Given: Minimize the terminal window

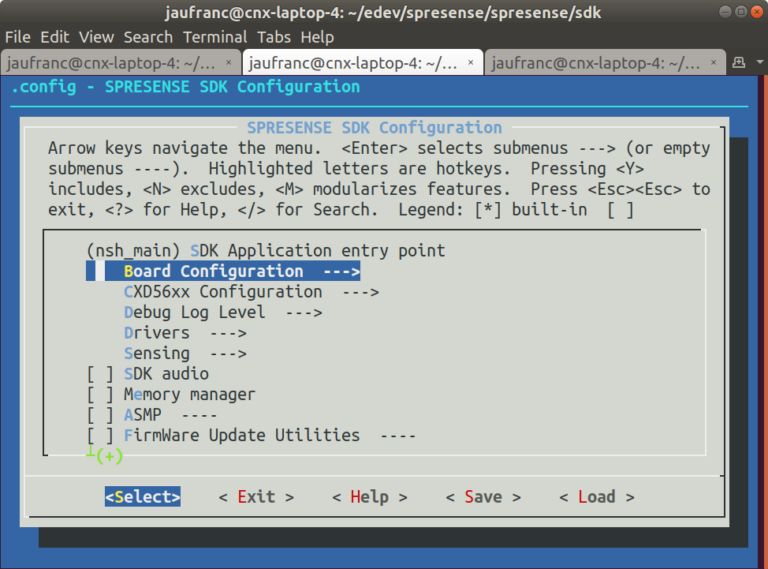Looking at the screenshot, I should point(725,12).
